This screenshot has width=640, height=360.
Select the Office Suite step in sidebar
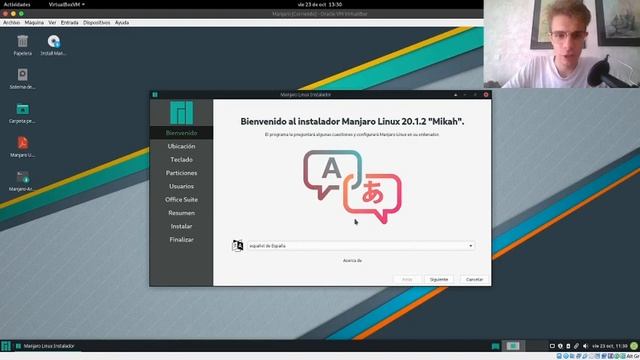(182, 200)
